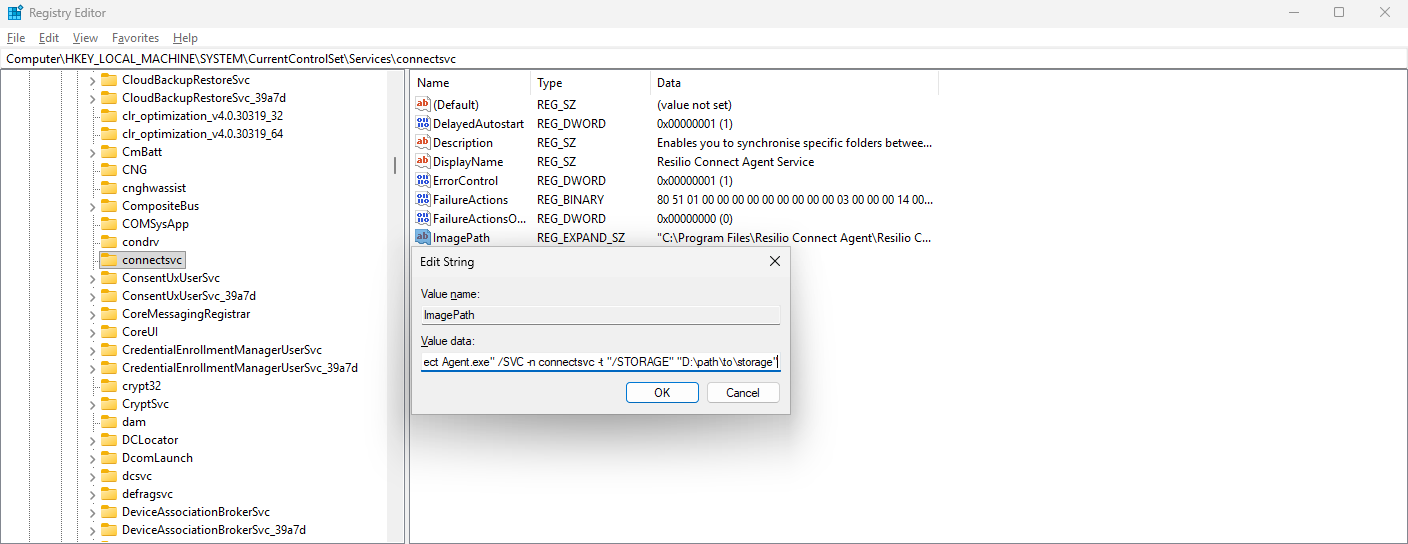Viewport: 1408px width, 544px height.
Task: Expand the CloudBackupRestoreSvc tree node
Action: [93, 80]
